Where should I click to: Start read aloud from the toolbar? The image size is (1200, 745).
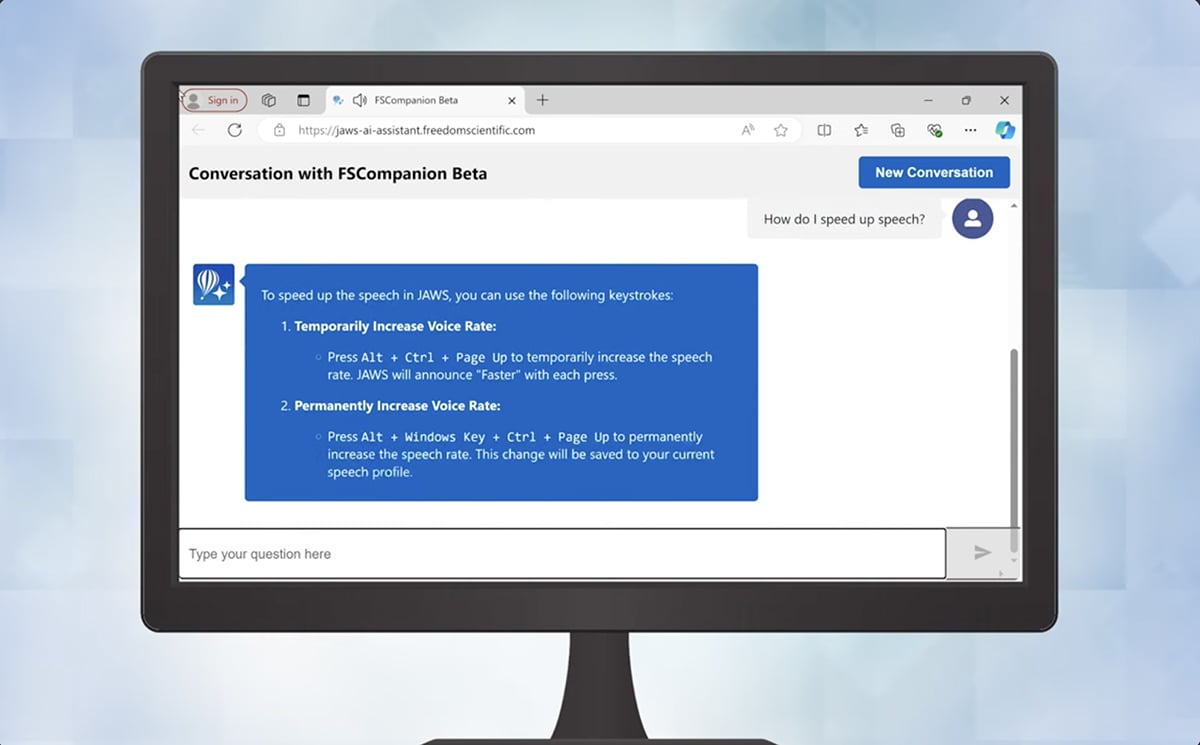pos(748,130)
